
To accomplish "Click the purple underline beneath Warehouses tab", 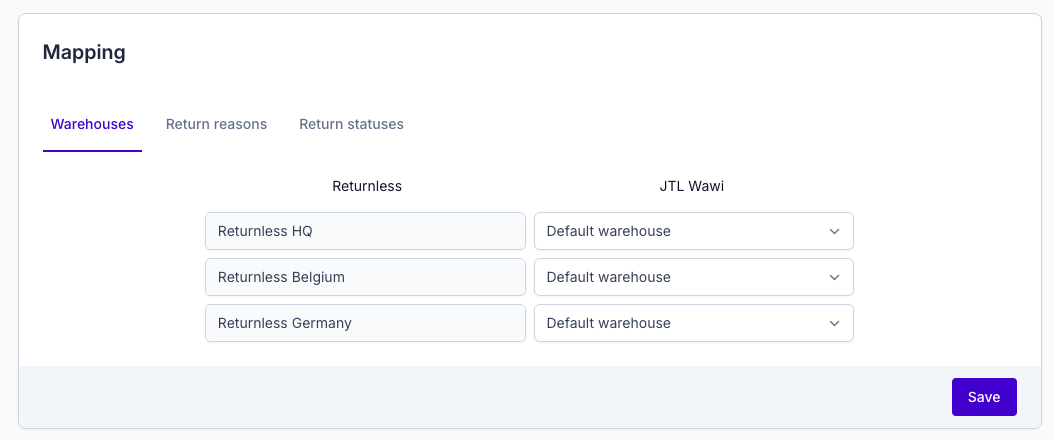I will click(x=92, y=150).
